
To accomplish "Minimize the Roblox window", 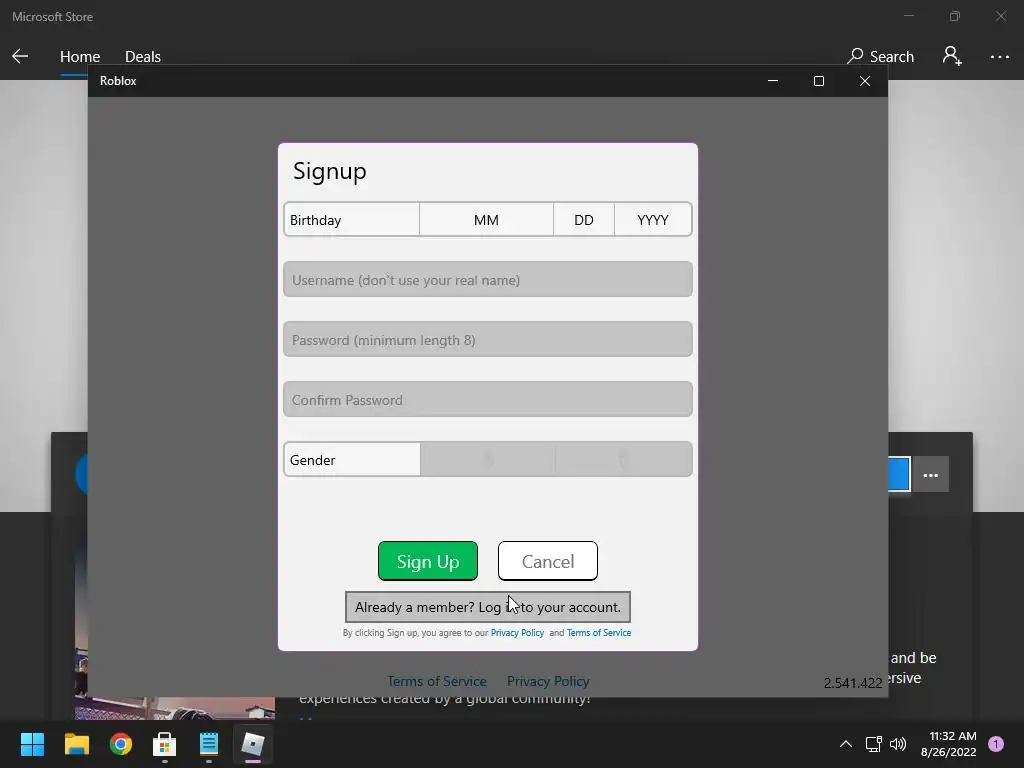I will coord(773,81).
